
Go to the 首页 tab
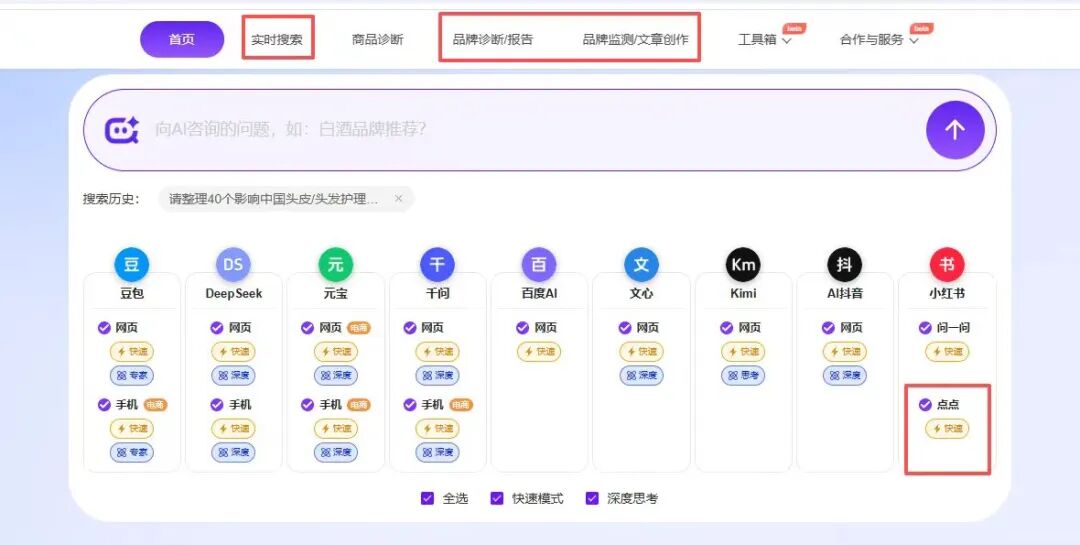[182, 39]
